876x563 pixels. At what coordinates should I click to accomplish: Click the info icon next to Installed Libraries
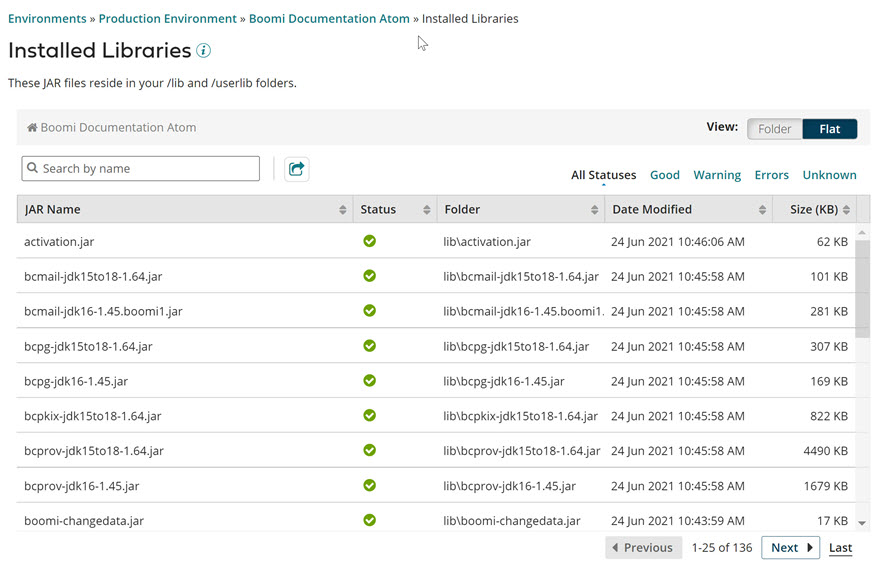click(x=203, y=51)
